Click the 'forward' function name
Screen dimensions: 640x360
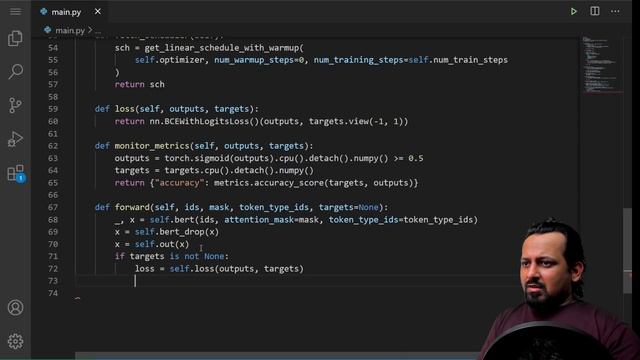(132, 207)
